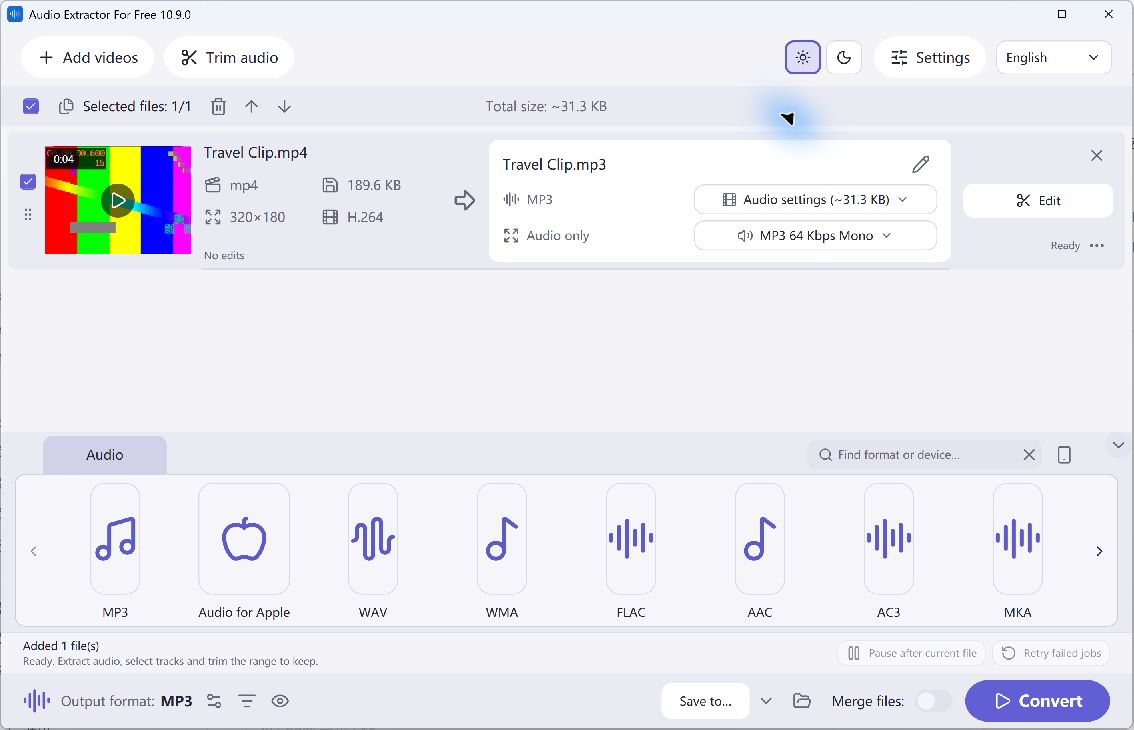Open MP3 64 Kbps Mono dropdown

(x=815, y=235)
